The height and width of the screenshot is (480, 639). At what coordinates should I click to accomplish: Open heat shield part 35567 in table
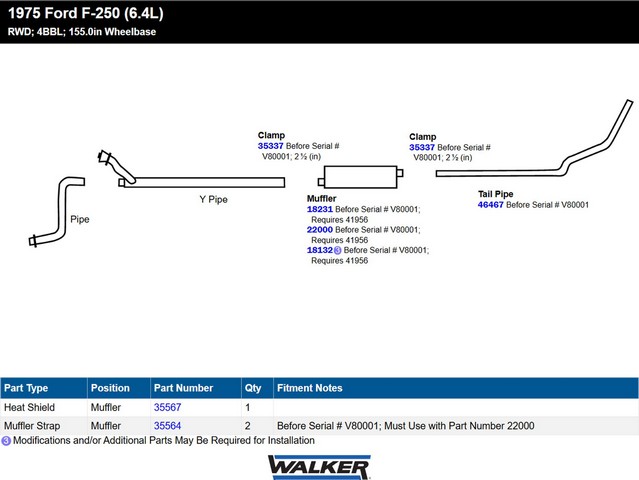point(167,407)
